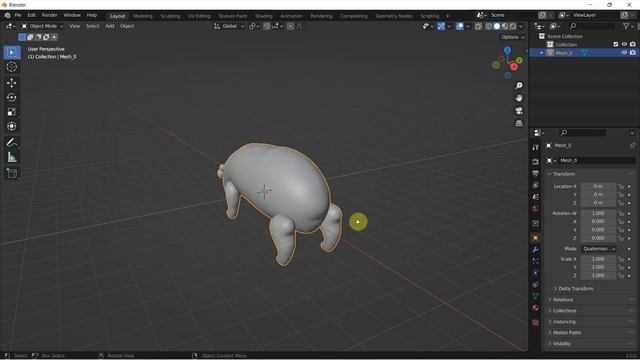Viewport: 640px width, 360px height.
Task: Open the File menu
Action: (x=18, y=15)
